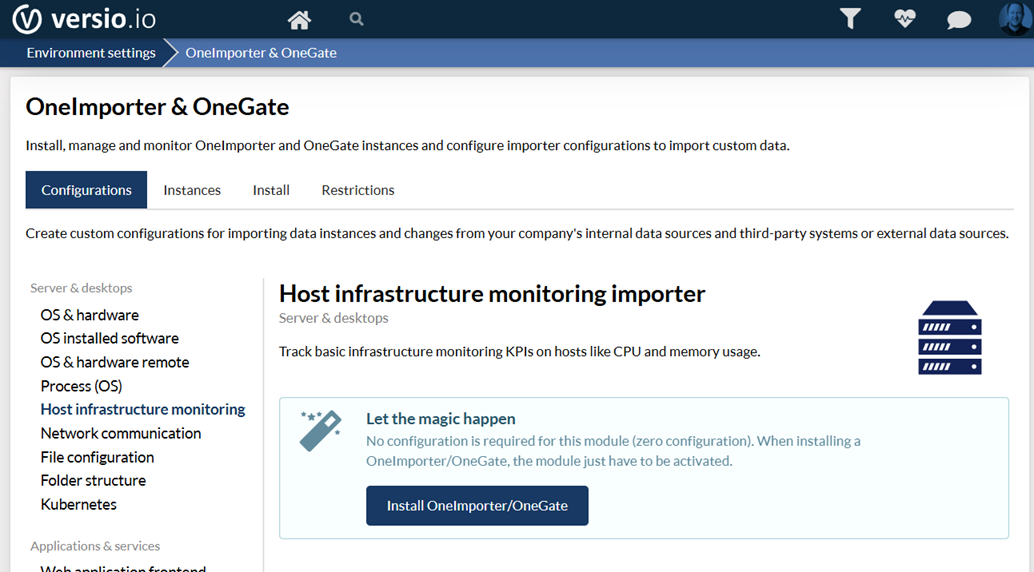Select OS & hardware importer
Screen dimensions: 1034x572
pyautogui.click(x=90, y=315)
